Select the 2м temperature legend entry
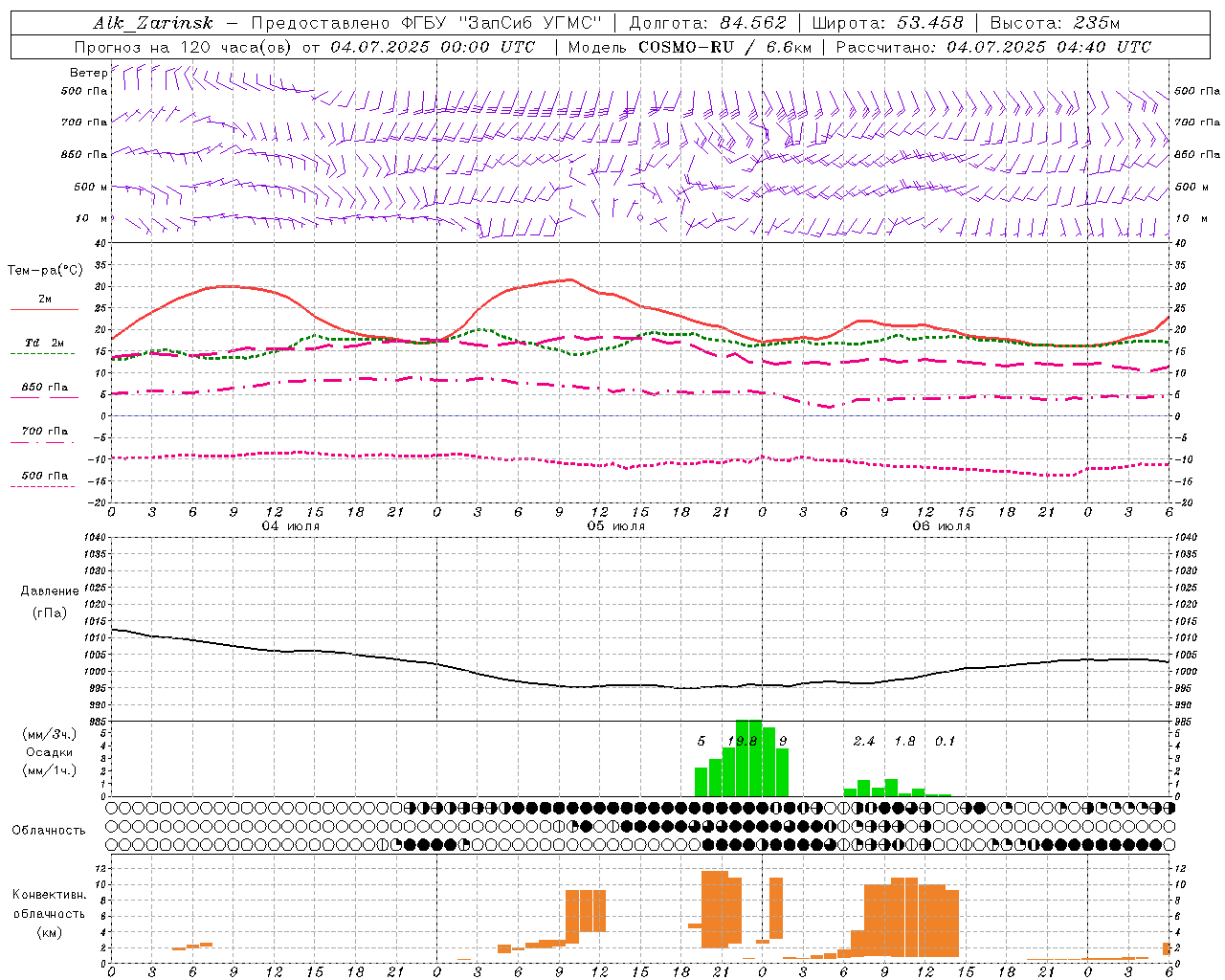The width and height of the screenshot is (1225, 980). (45, 299)
